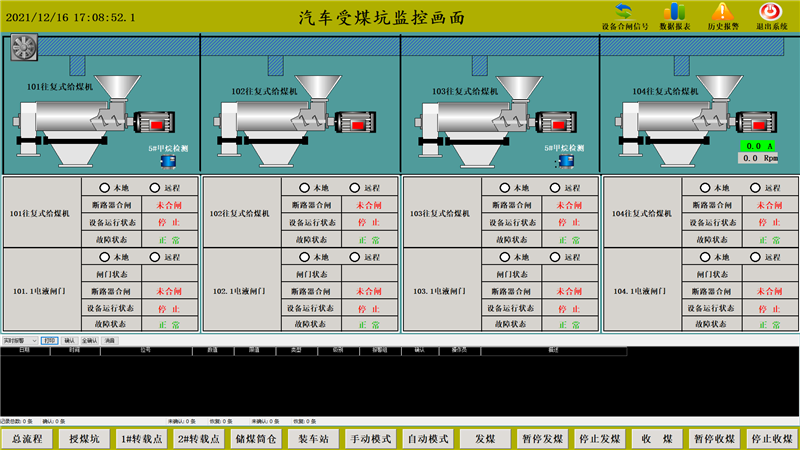Image resolution: width=800 pixels, height=450 pixels.
Task: Open the 历史报警 warning icon
Action: coord(722,13)
